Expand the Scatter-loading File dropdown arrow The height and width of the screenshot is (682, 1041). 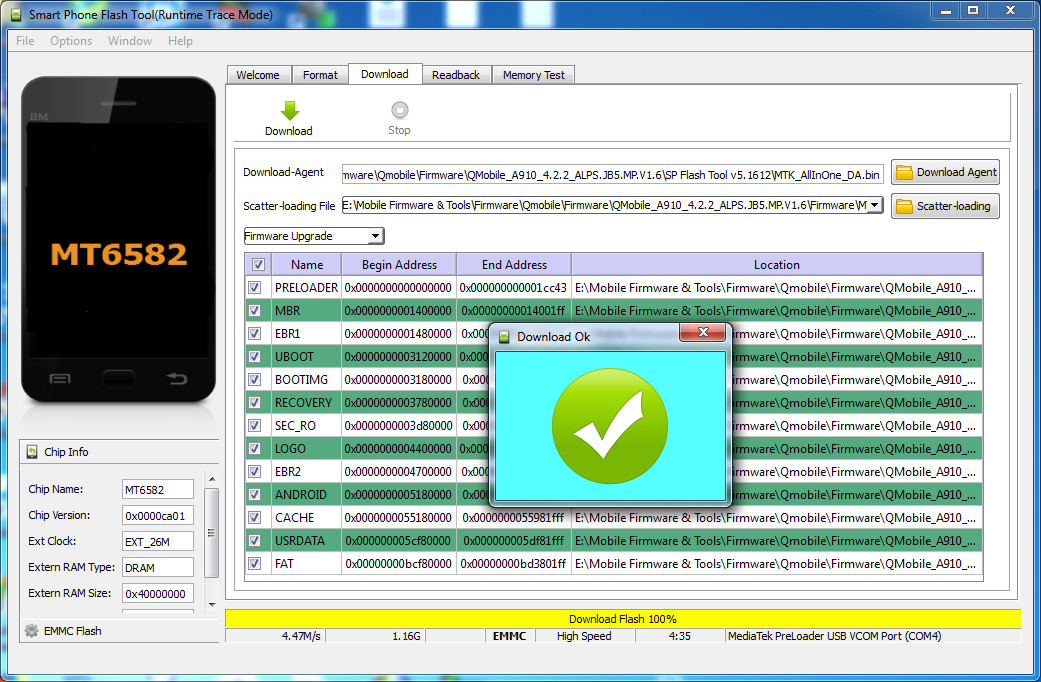point(873,206)
